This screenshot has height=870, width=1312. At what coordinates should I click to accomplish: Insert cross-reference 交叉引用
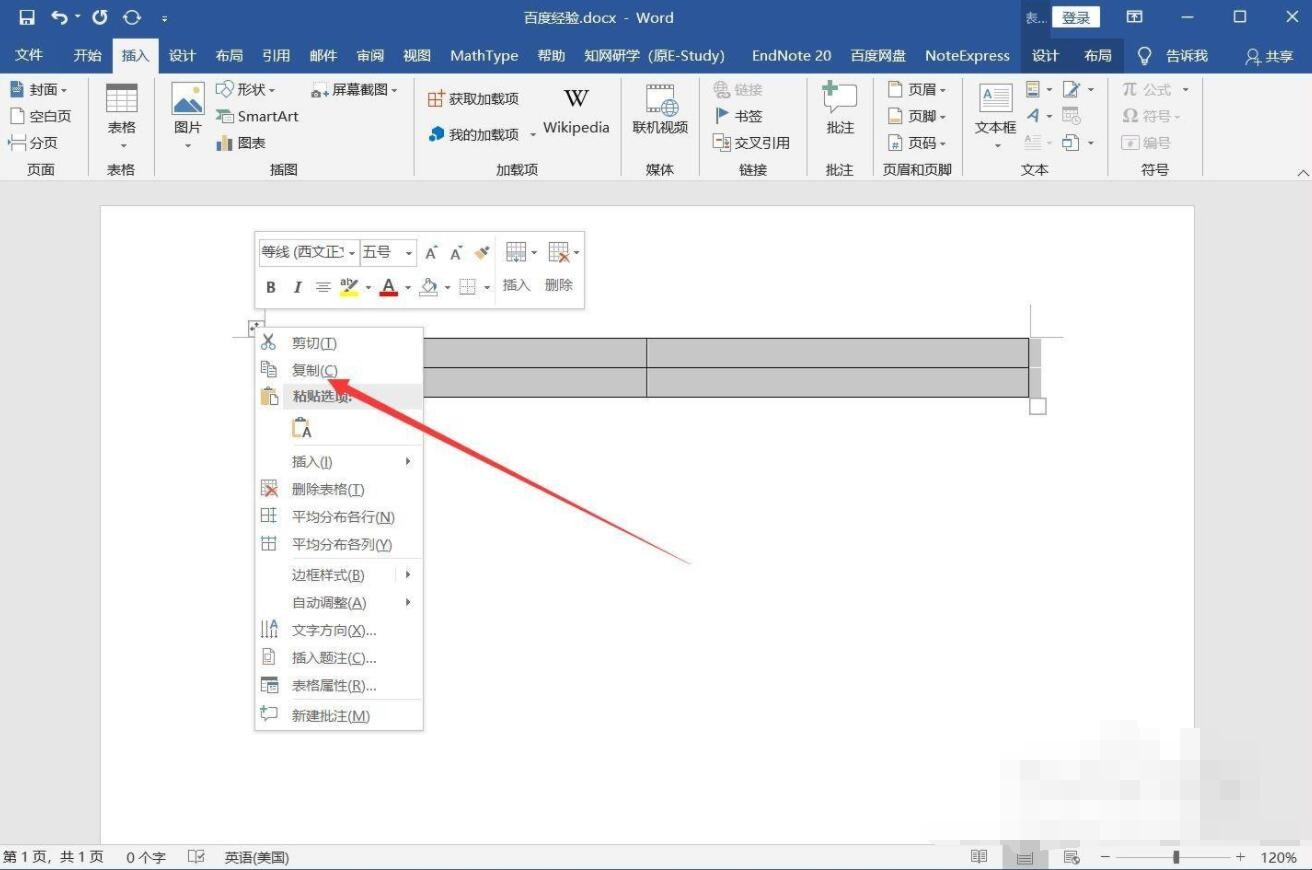[751, 143]
